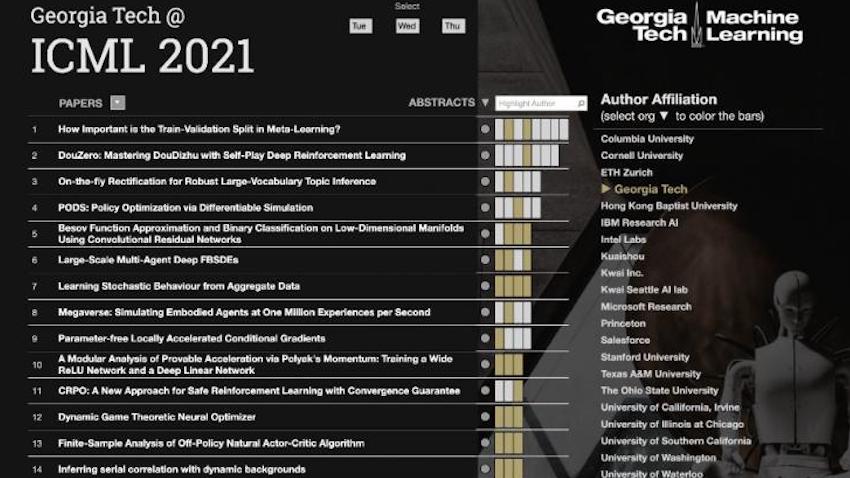The height and width of the screenshot is (478, 850).
Task: Open paper How Important is the Train-Validation Split
Action: [199, 129]
